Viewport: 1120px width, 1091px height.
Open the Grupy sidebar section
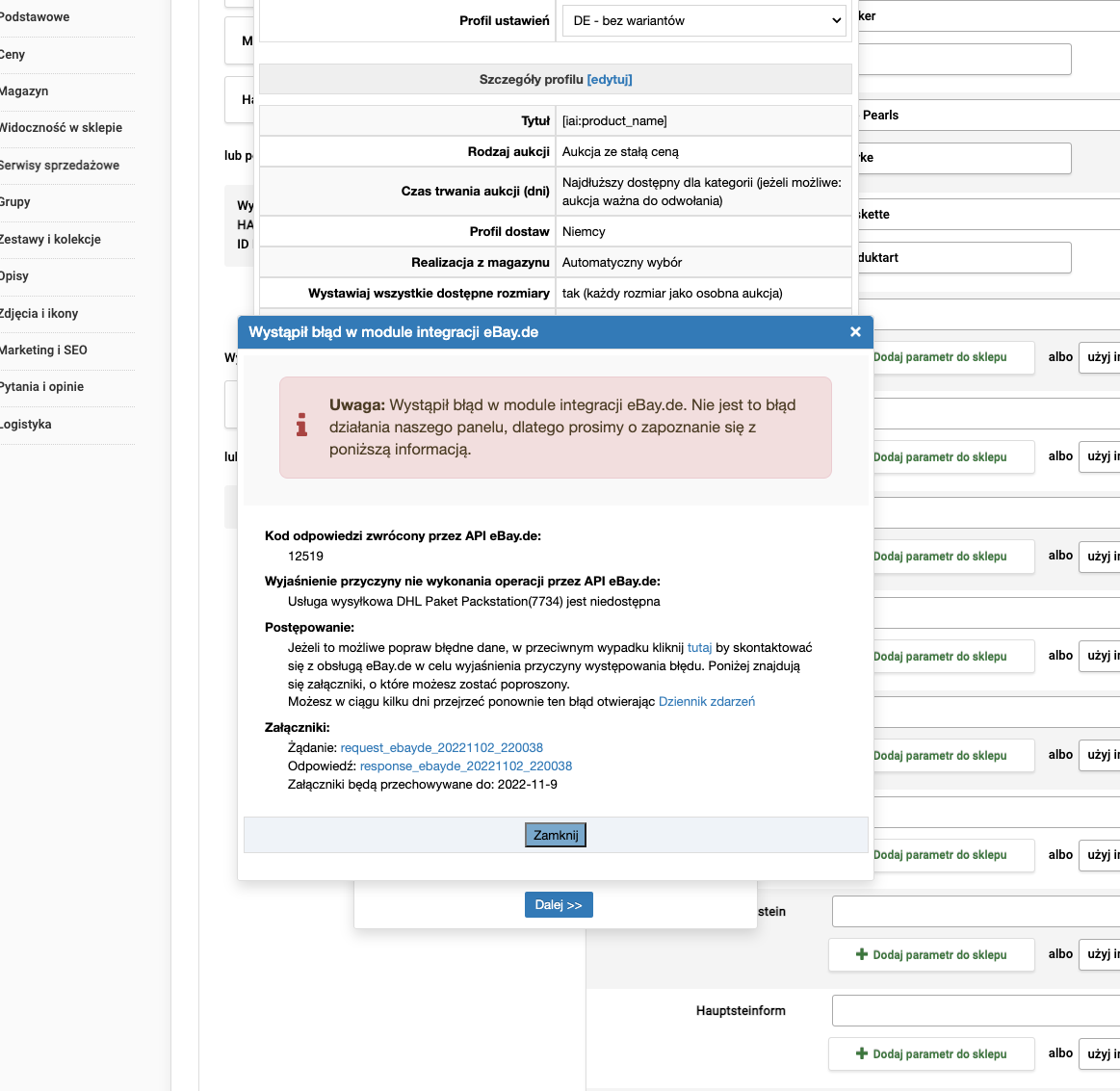(15, 201)
